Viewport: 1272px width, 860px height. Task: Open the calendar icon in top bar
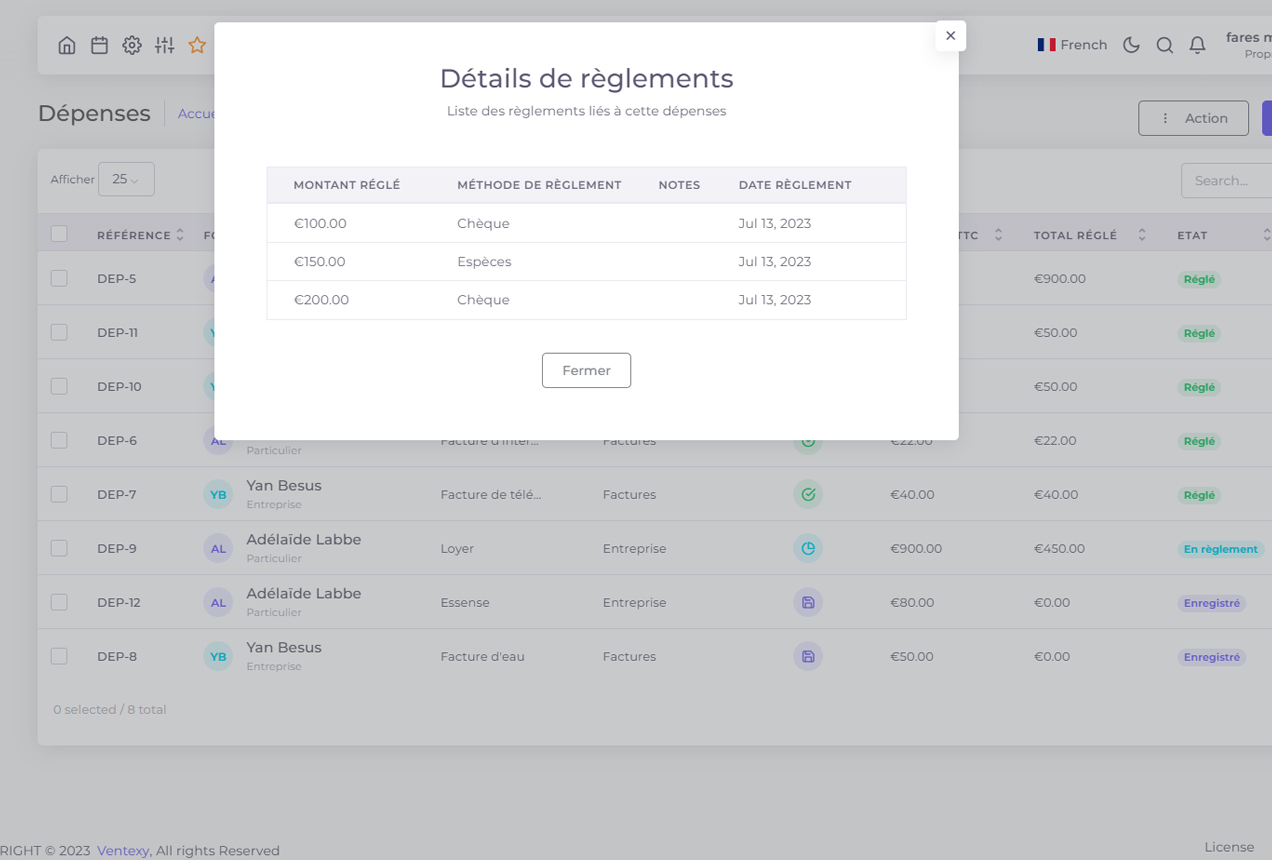point(99,45)
